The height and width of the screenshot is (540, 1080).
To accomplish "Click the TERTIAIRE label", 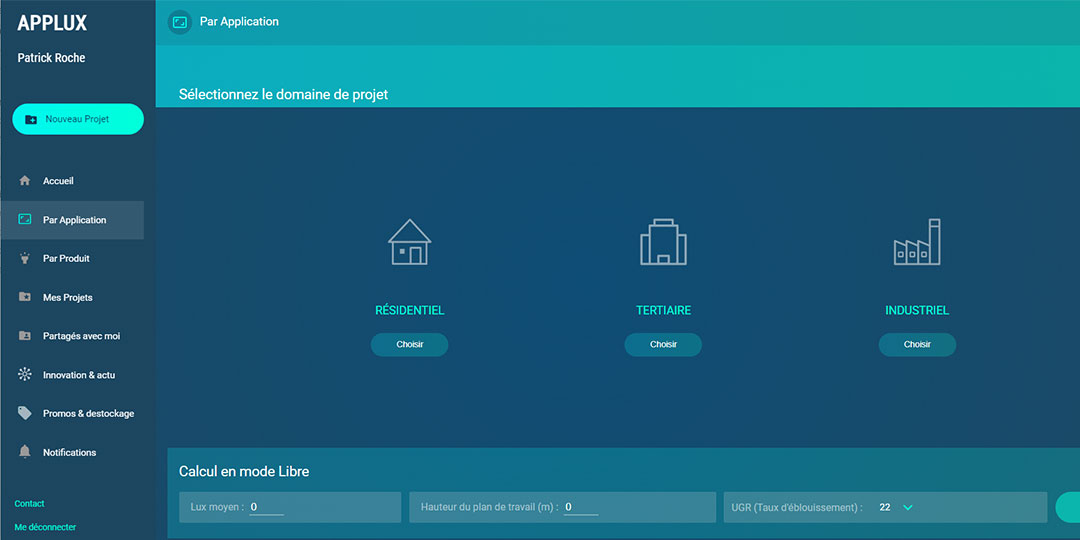I will [x=663, y=311].
